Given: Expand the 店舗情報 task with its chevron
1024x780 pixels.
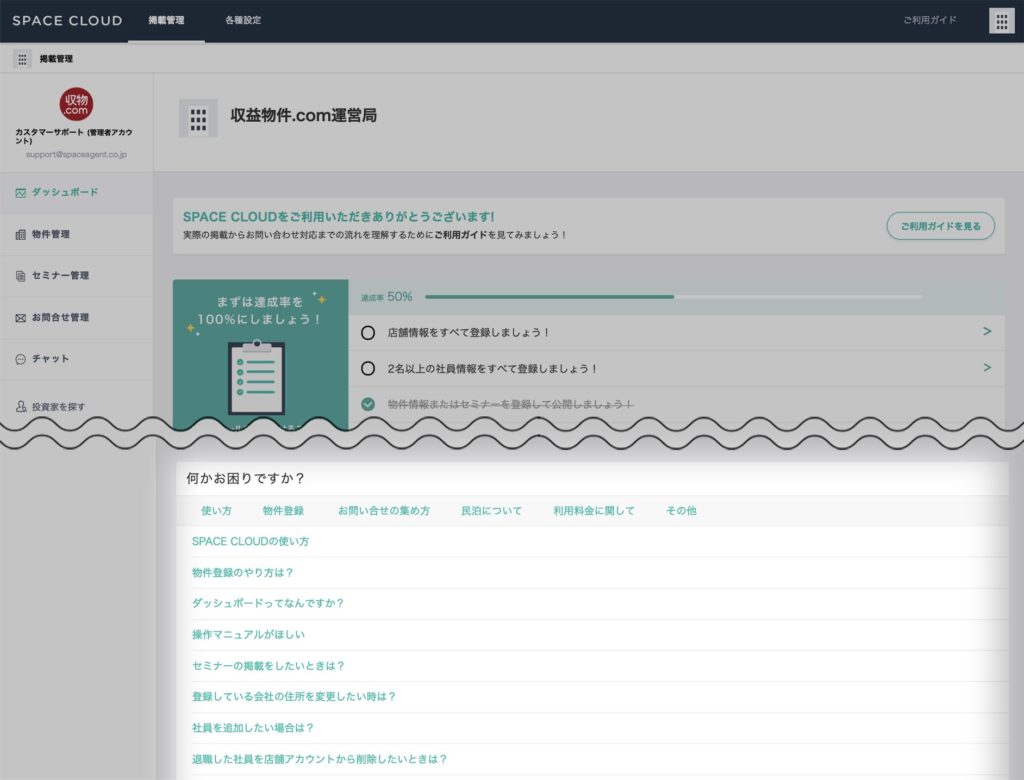Looking at the screenshot, I should [x=987, y=332].
